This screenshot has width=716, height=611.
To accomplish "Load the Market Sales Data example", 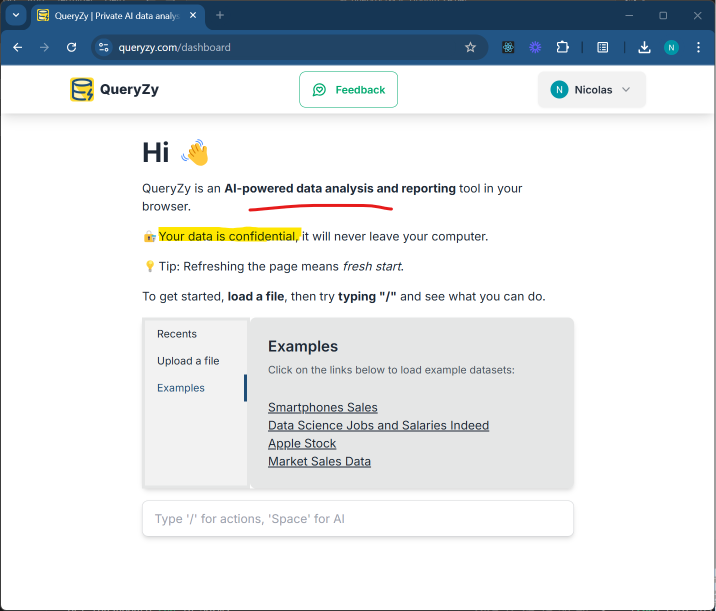I will click(x=319, y=461).
